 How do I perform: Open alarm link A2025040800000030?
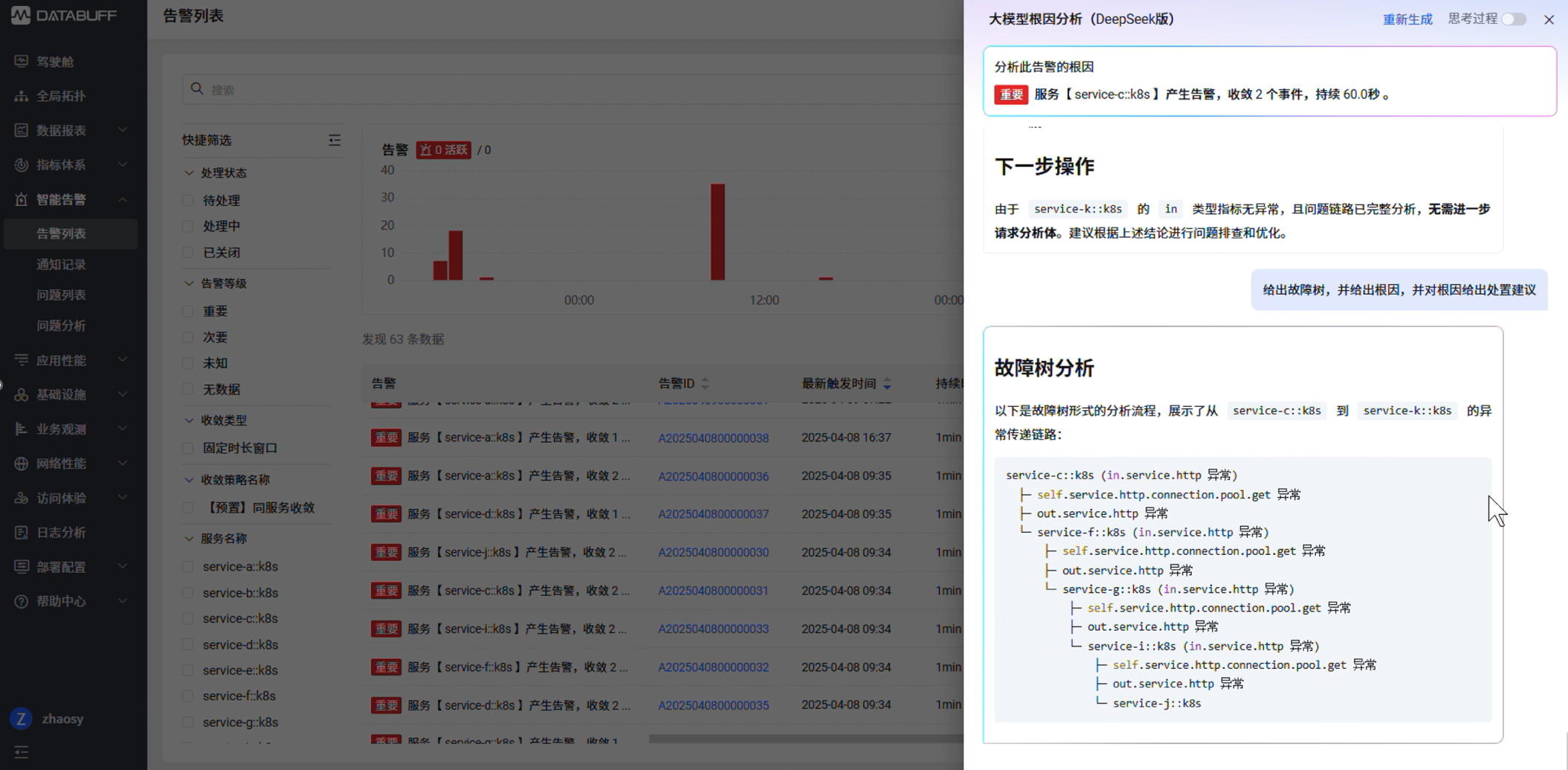[x=713, y=552]
